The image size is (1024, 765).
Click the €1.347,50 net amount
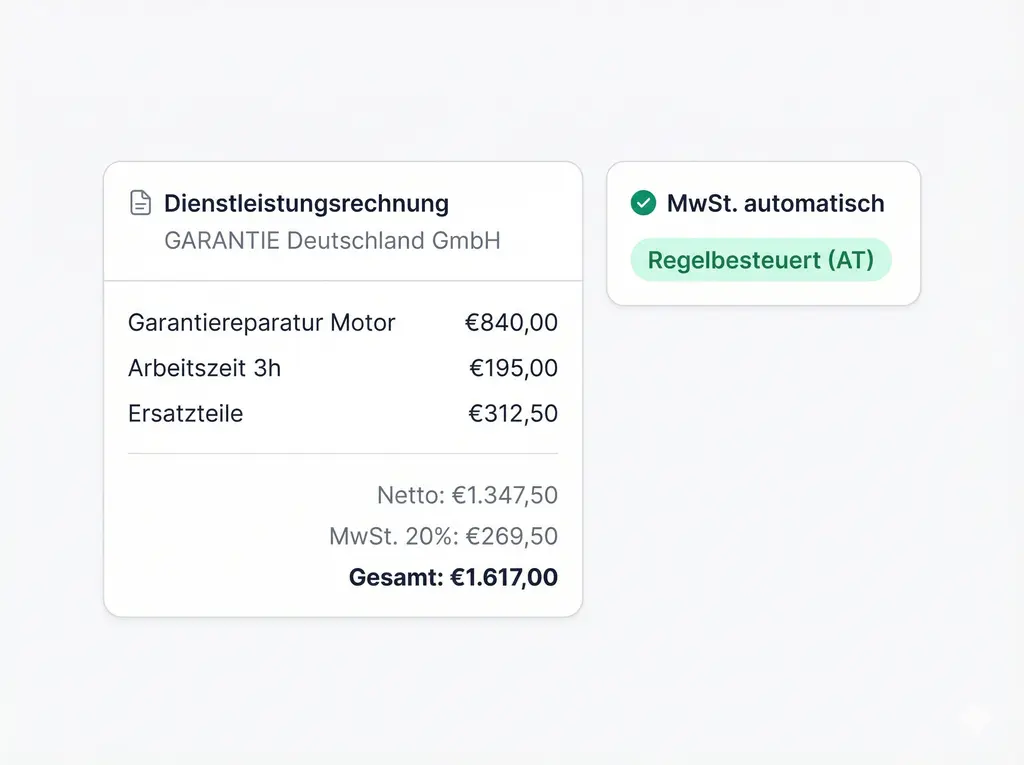coord(506,495)
